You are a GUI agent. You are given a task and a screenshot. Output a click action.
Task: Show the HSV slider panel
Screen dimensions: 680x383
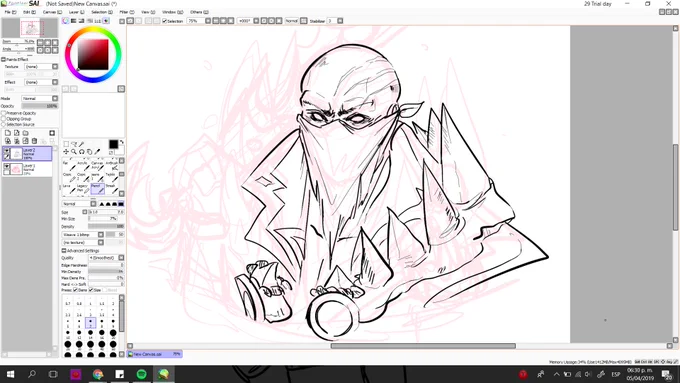pos(81,21)
